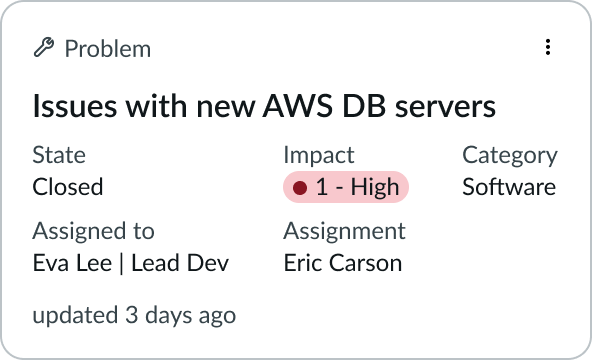The width and height of the screenshot is (592, 360).
Task: Select the Software category value
Action: pos(509,187)
